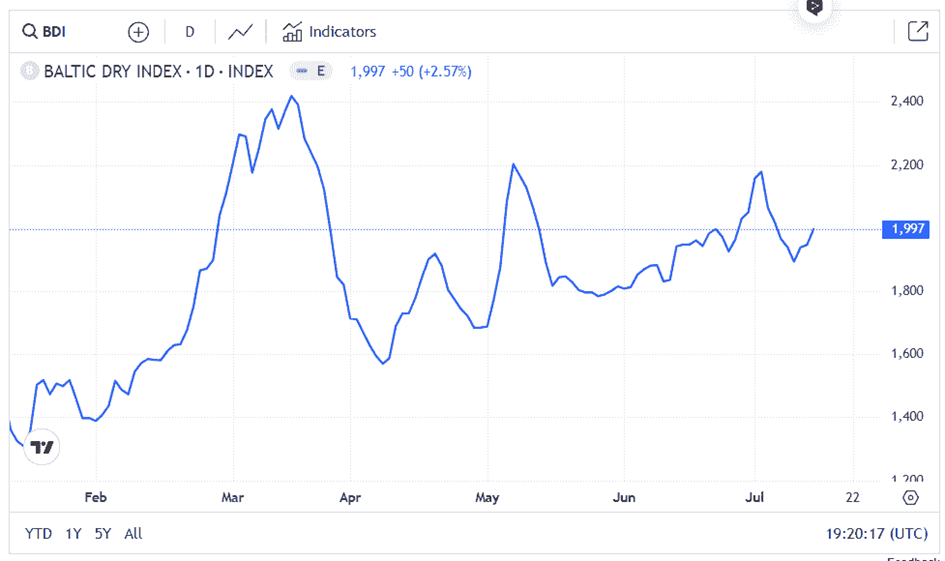
Task: Open the Indicators menu
Action: 329,32
